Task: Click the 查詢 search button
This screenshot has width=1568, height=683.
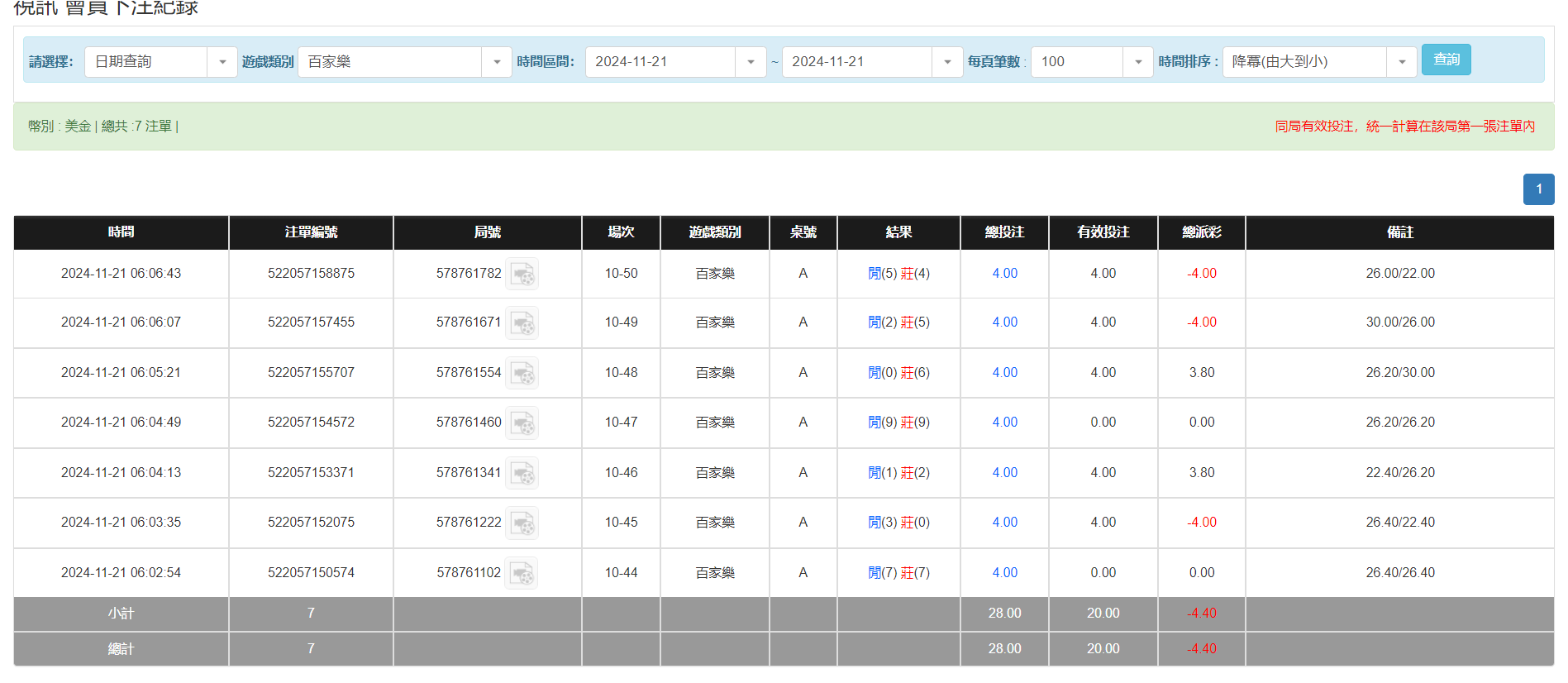Action: [1446, 60]
